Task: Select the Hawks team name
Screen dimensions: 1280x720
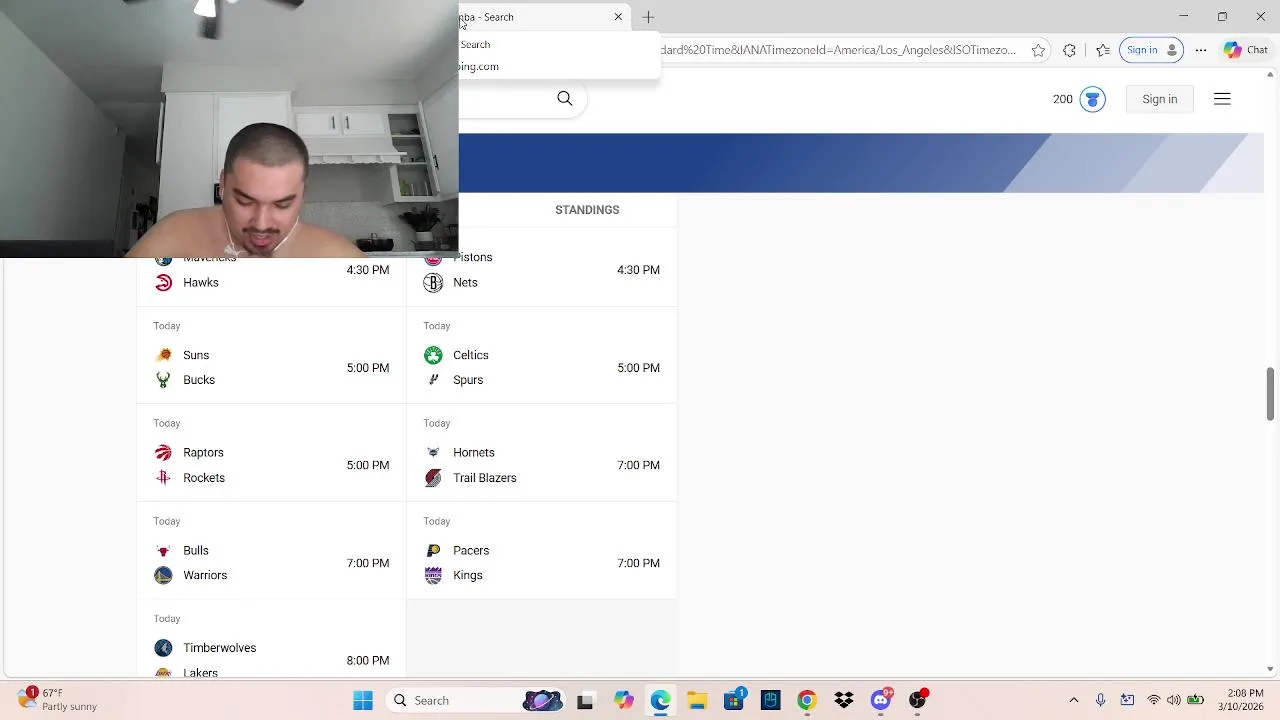Action: pos(200,283)
